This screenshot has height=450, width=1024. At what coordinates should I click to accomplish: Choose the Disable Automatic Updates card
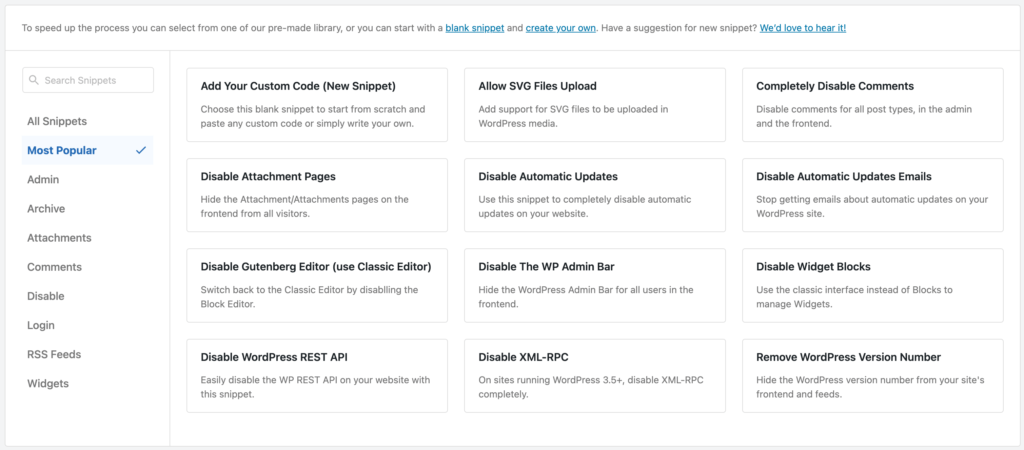[x=595, y=195]
